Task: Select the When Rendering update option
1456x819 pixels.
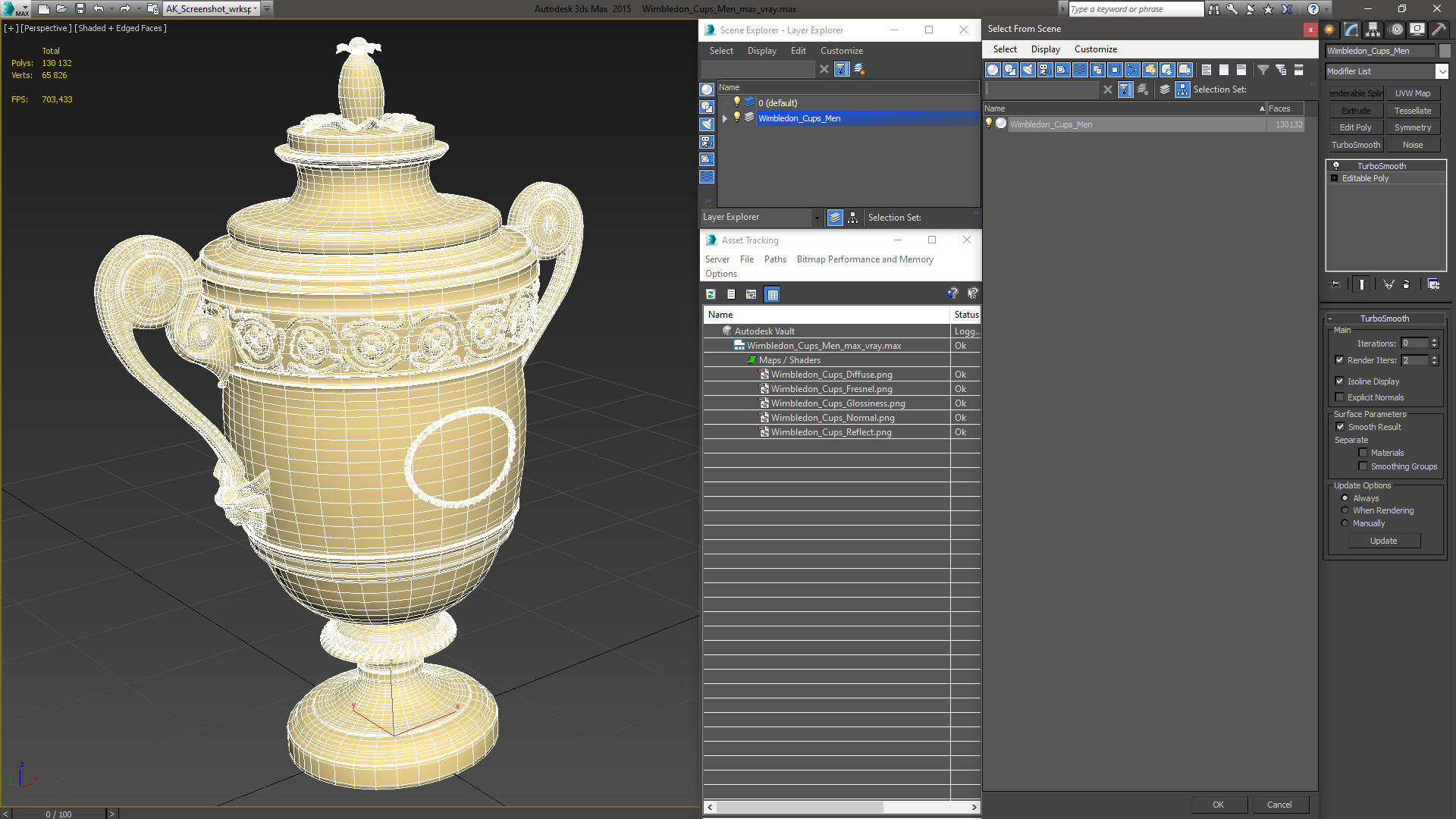Action: 1345,510
